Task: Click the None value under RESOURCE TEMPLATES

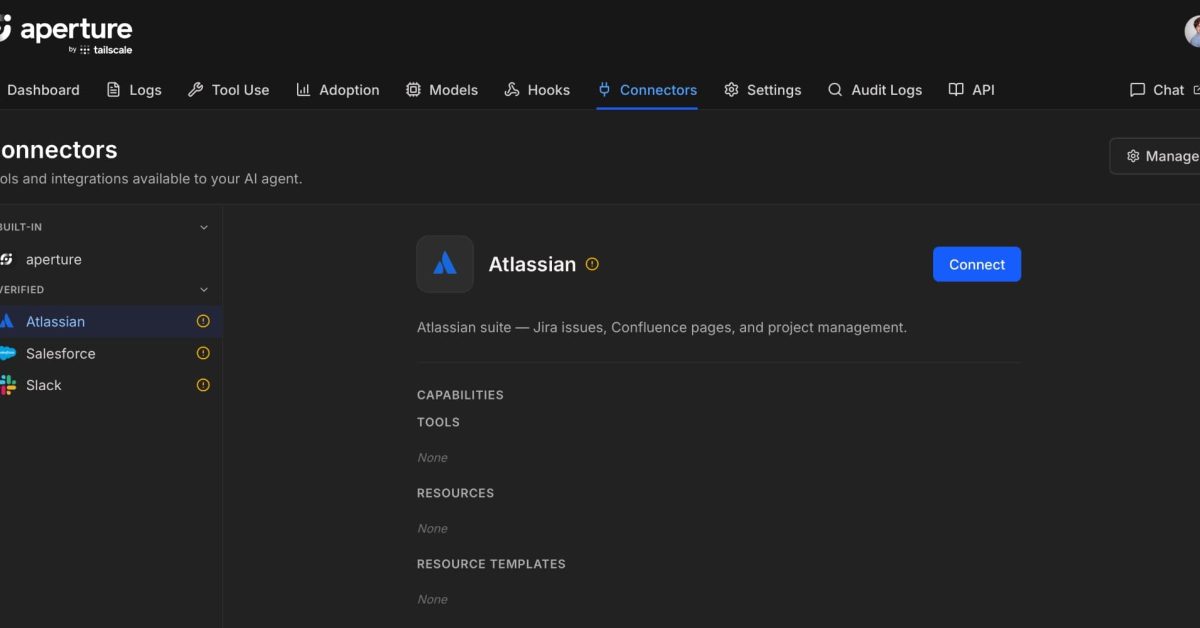Action: tap(432, 599)
